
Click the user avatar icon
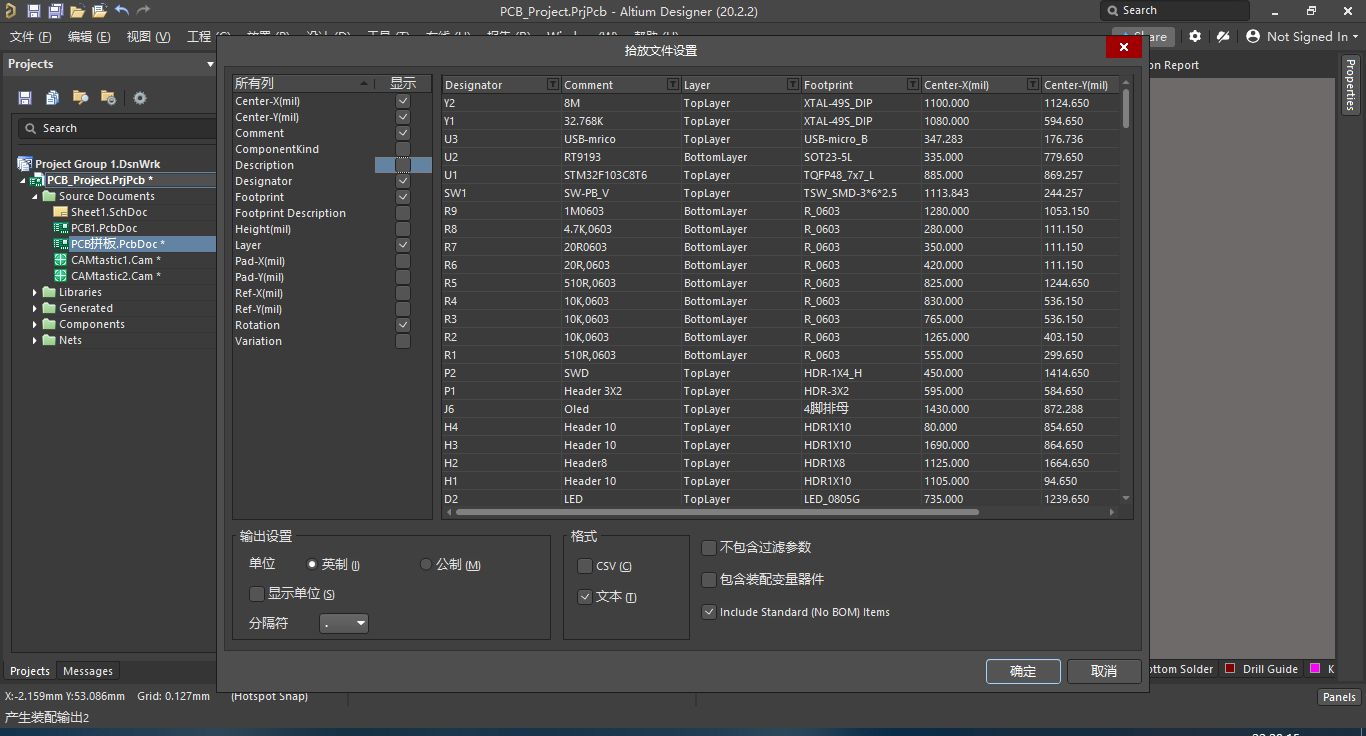click(x=1253, y=36)
